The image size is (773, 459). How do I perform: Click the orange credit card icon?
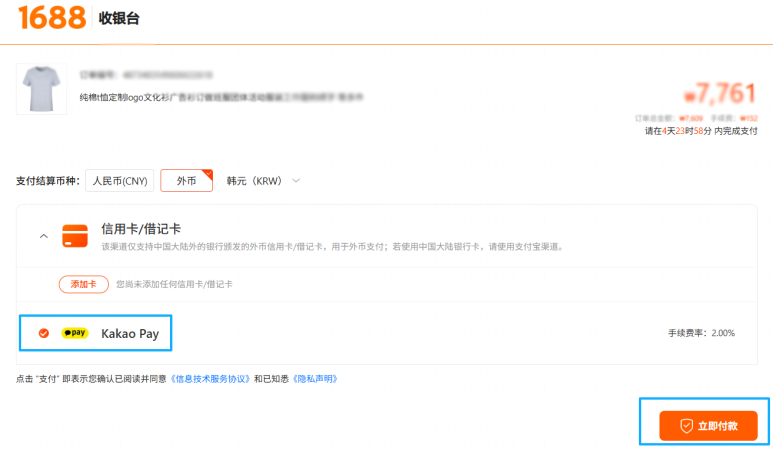pyautogui.click(x=75, y=236)
